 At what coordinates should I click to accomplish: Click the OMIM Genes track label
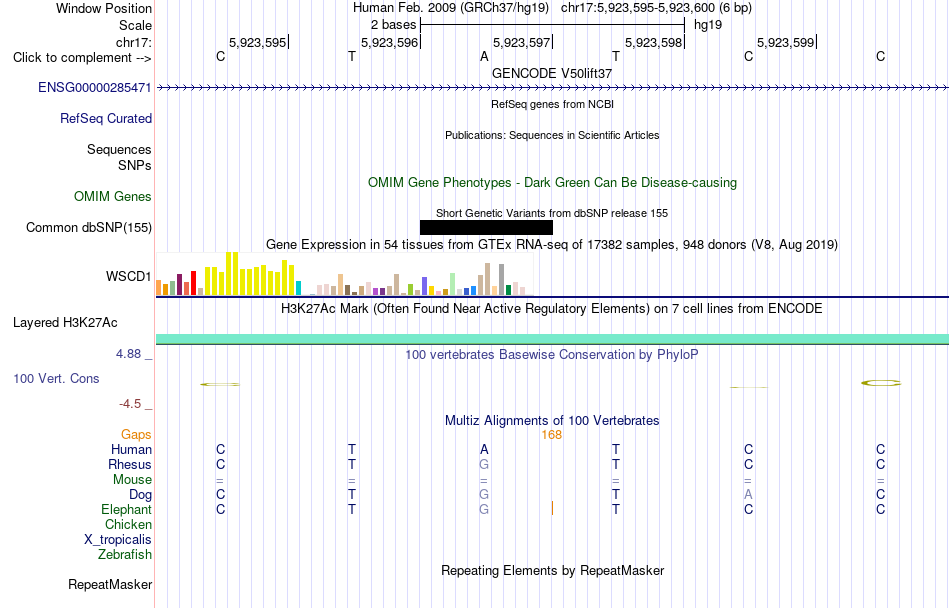(x=113, y=197)
